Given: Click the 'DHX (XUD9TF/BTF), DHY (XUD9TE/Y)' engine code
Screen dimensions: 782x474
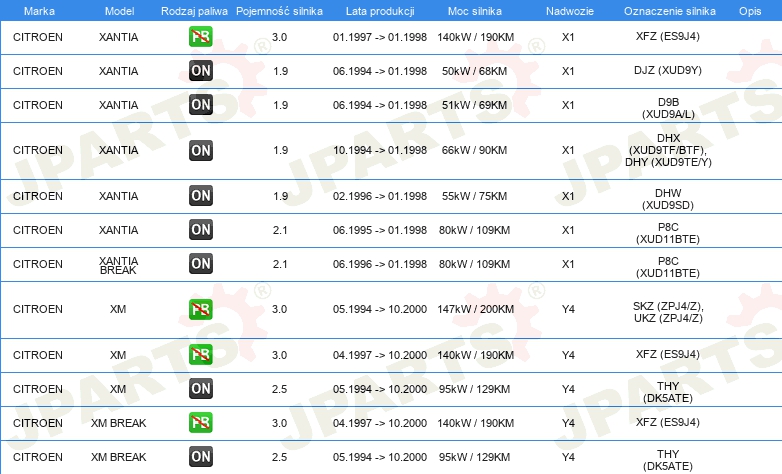Looking at the screenshot, I should [668, 150].
